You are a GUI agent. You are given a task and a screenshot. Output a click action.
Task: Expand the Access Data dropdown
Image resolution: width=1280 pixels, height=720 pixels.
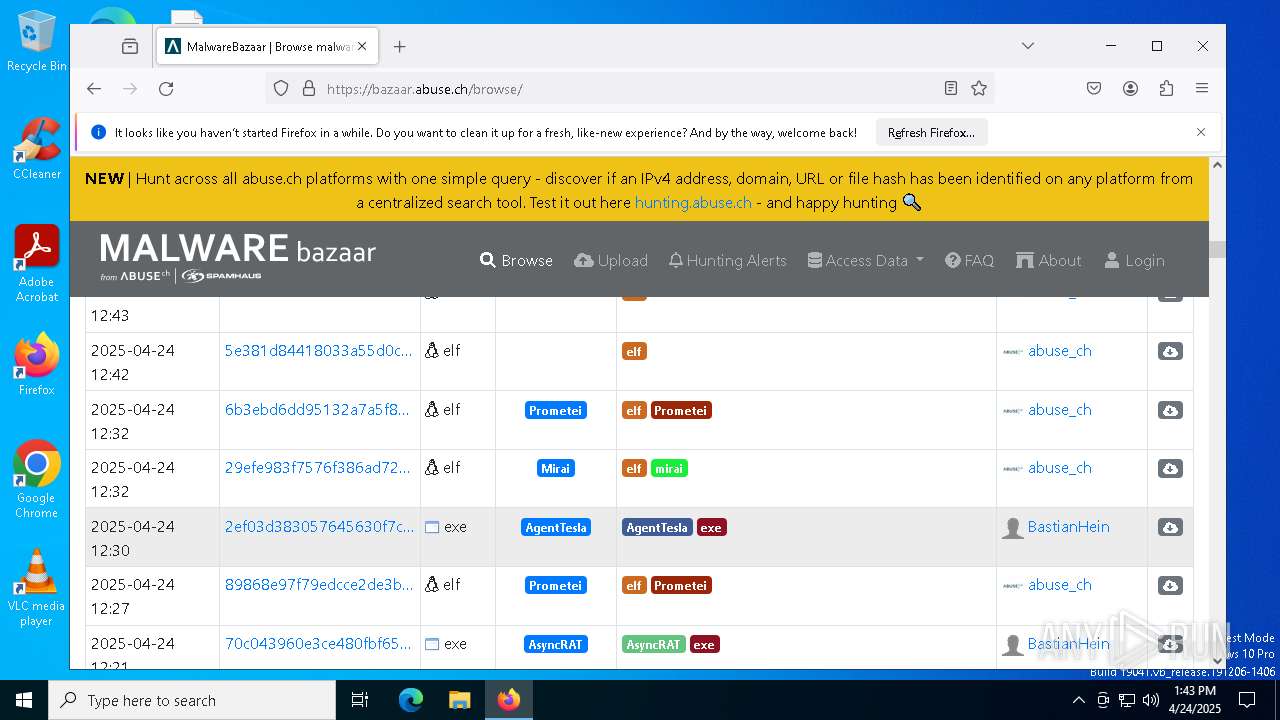865,260
